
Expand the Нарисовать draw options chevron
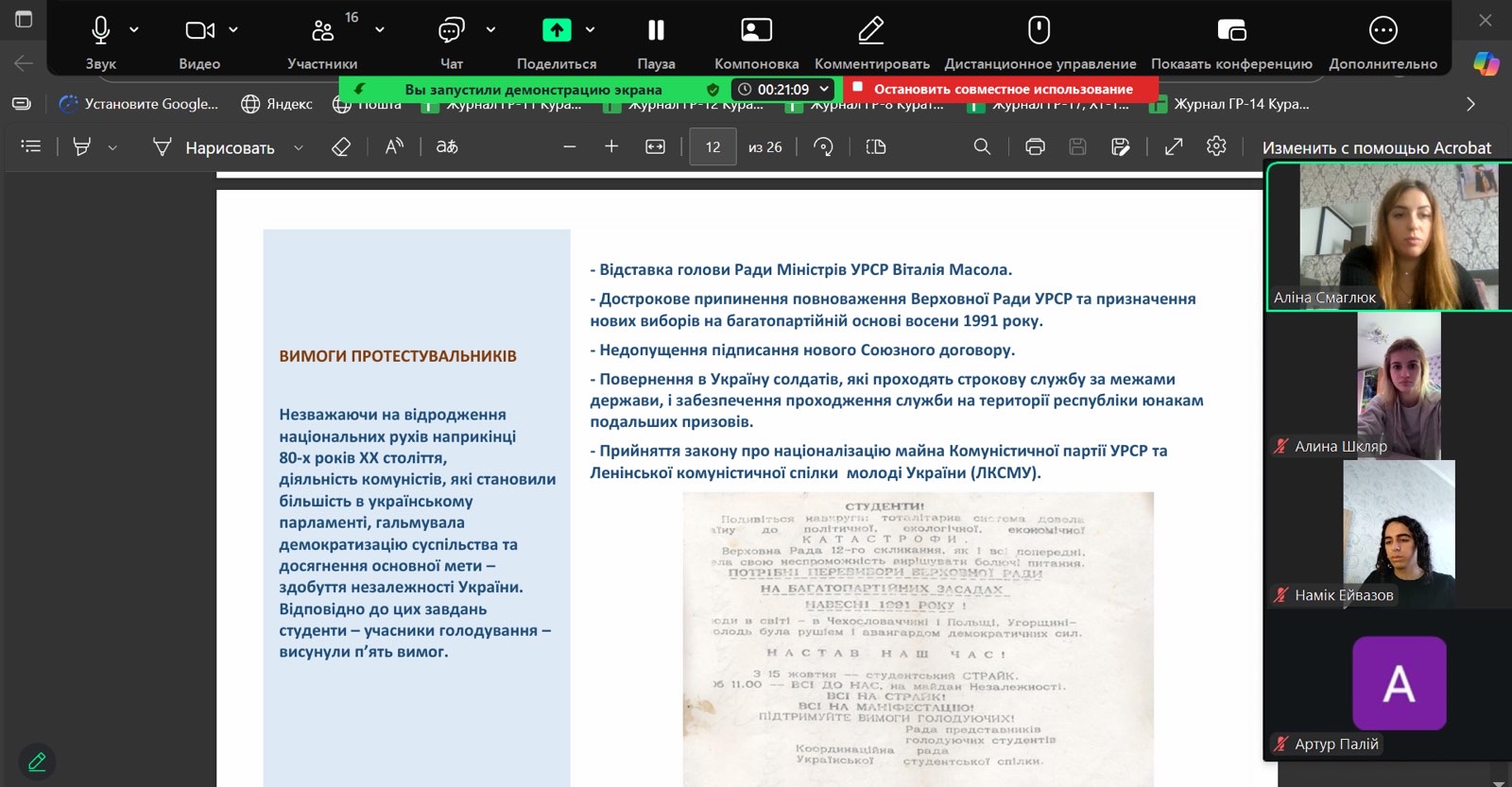(299, 147)
